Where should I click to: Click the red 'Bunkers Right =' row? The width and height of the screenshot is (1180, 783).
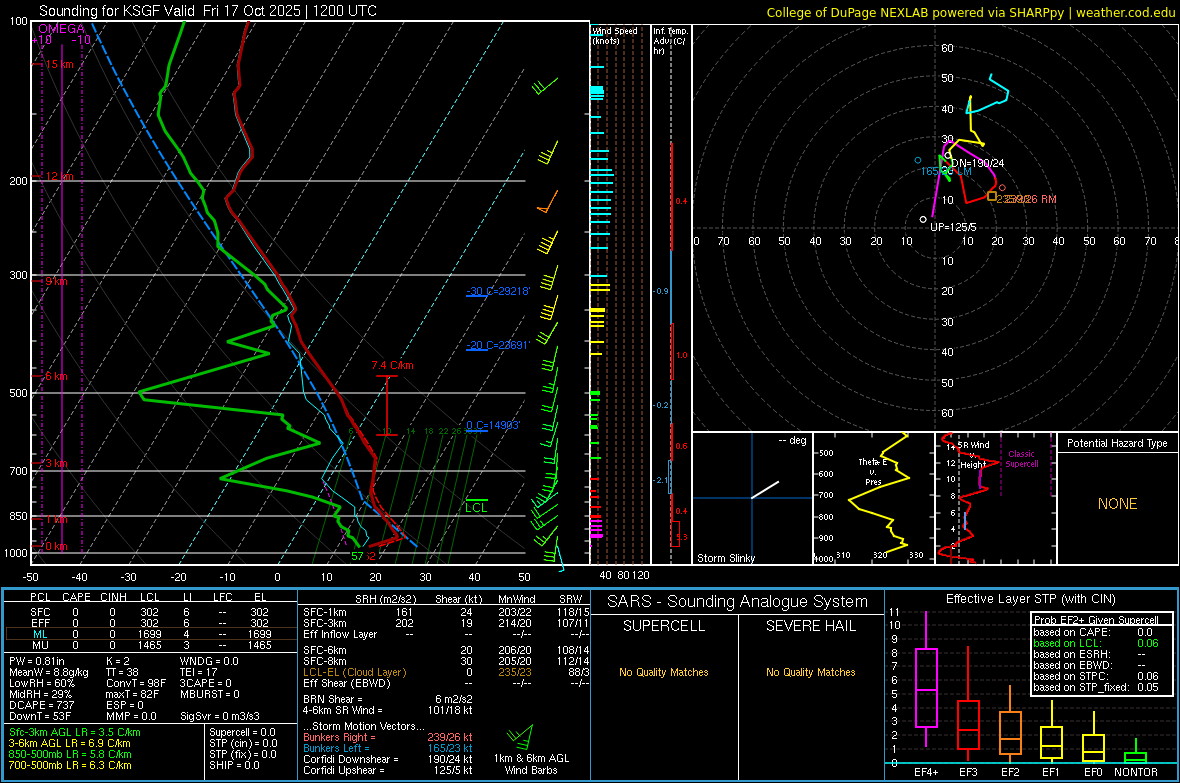pos(388,737)
